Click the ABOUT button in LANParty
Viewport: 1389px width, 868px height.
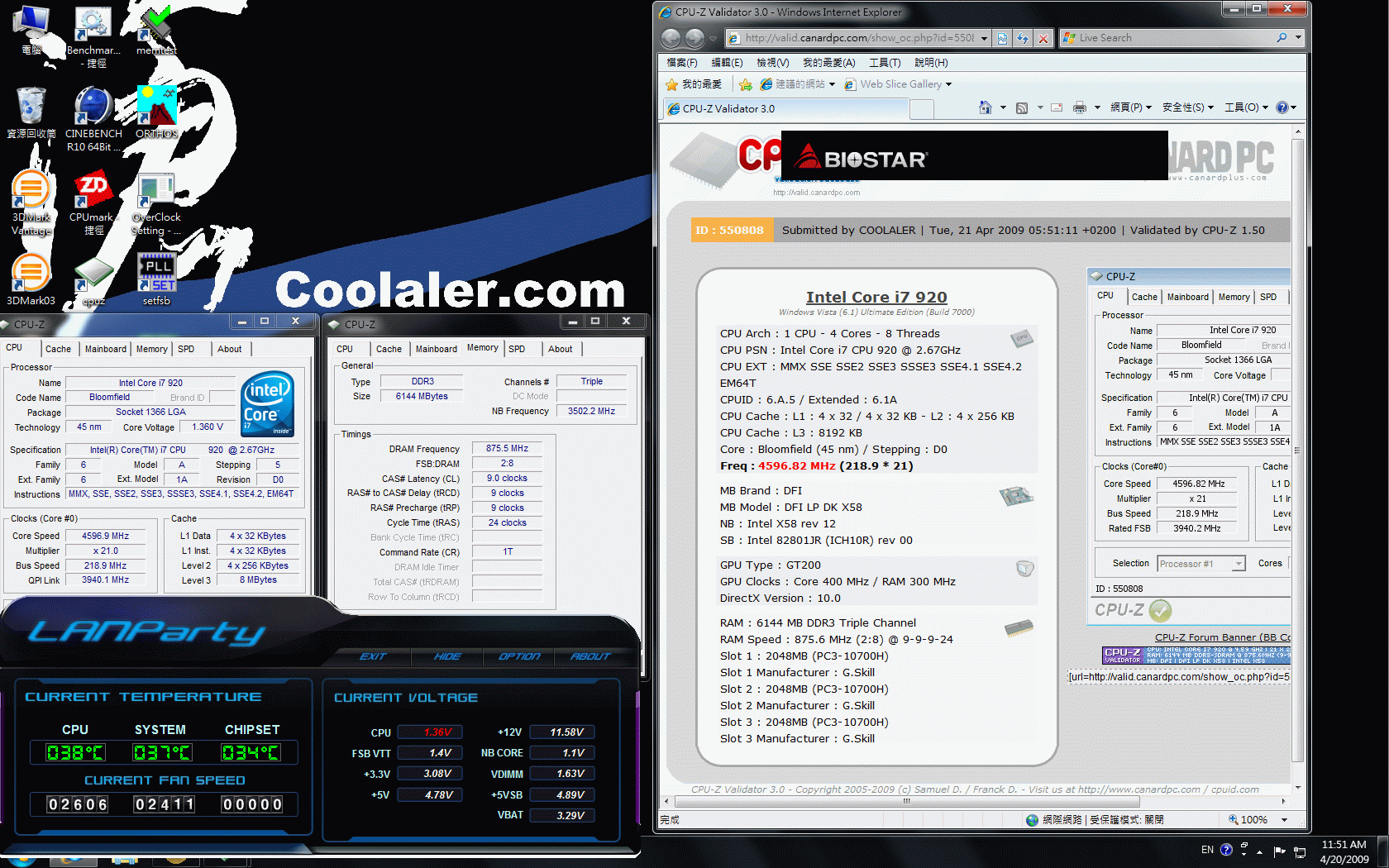click(590, 656)
